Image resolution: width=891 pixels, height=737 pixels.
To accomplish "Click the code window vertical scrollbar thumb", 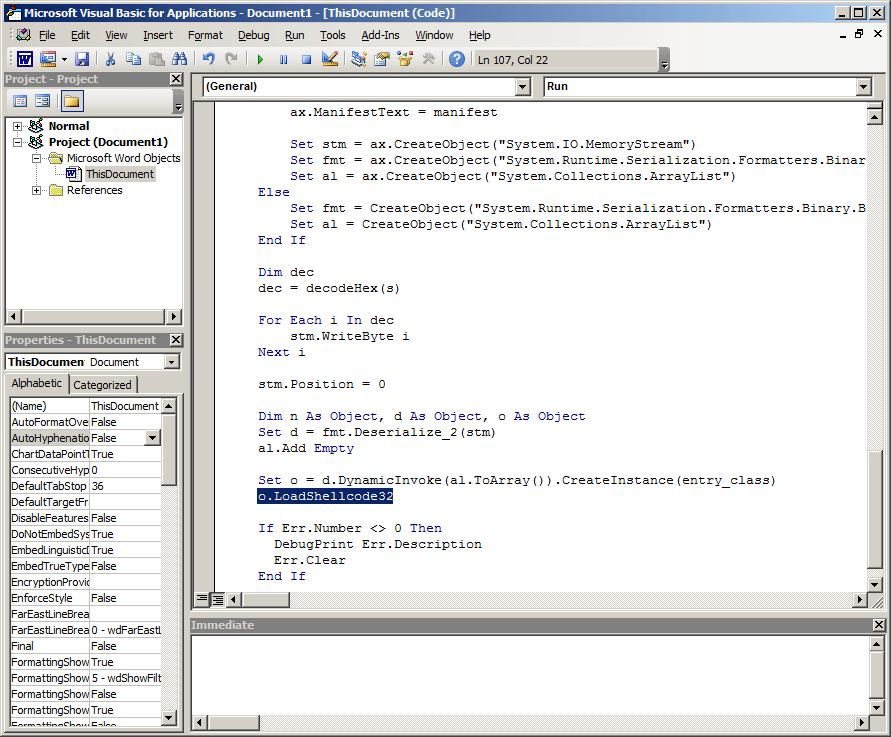I will [x=875, y=509].
